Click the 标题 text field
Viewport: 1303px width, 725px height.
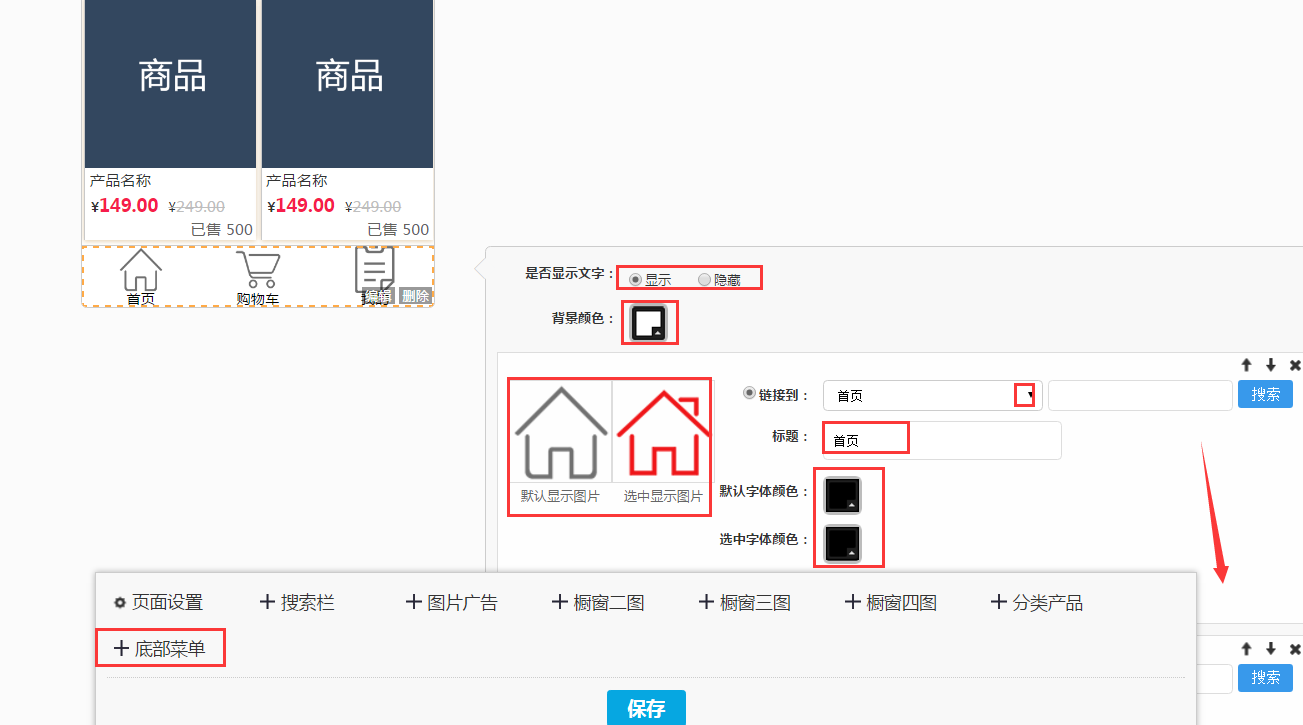click(941, 440)
